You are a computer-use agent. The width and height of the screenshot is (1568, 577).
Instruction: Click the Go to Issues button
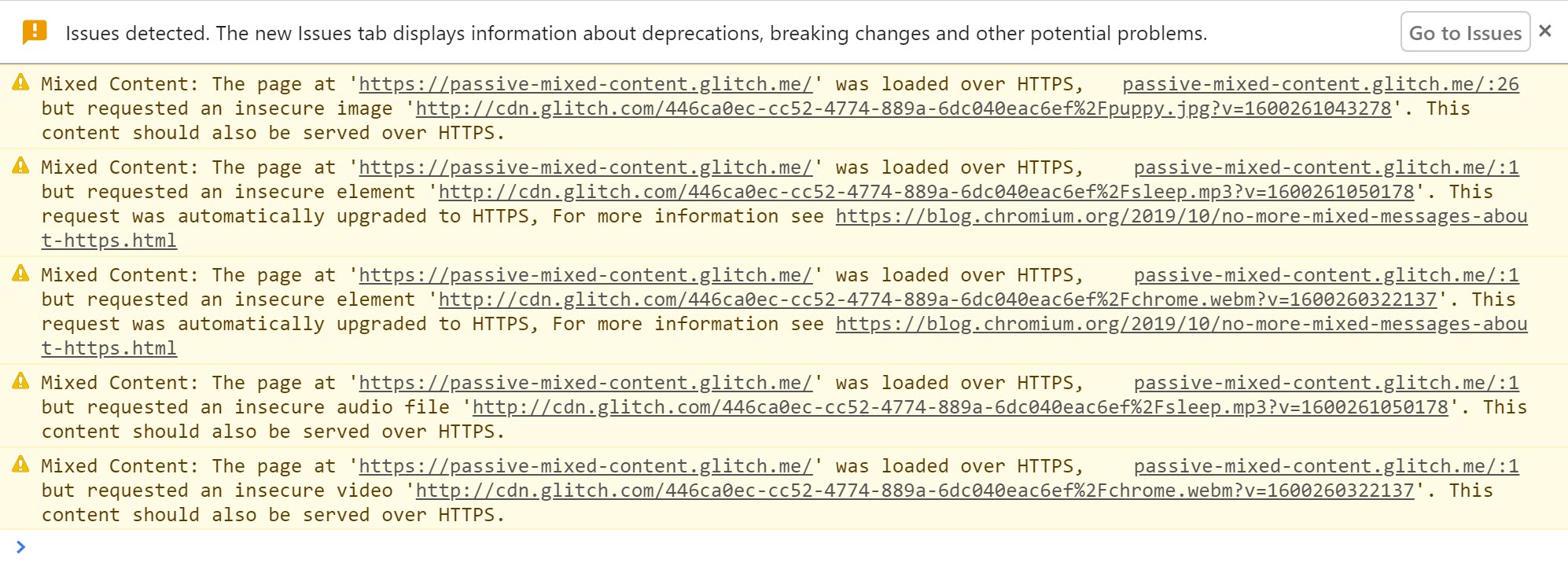(x=1464, y=32)
